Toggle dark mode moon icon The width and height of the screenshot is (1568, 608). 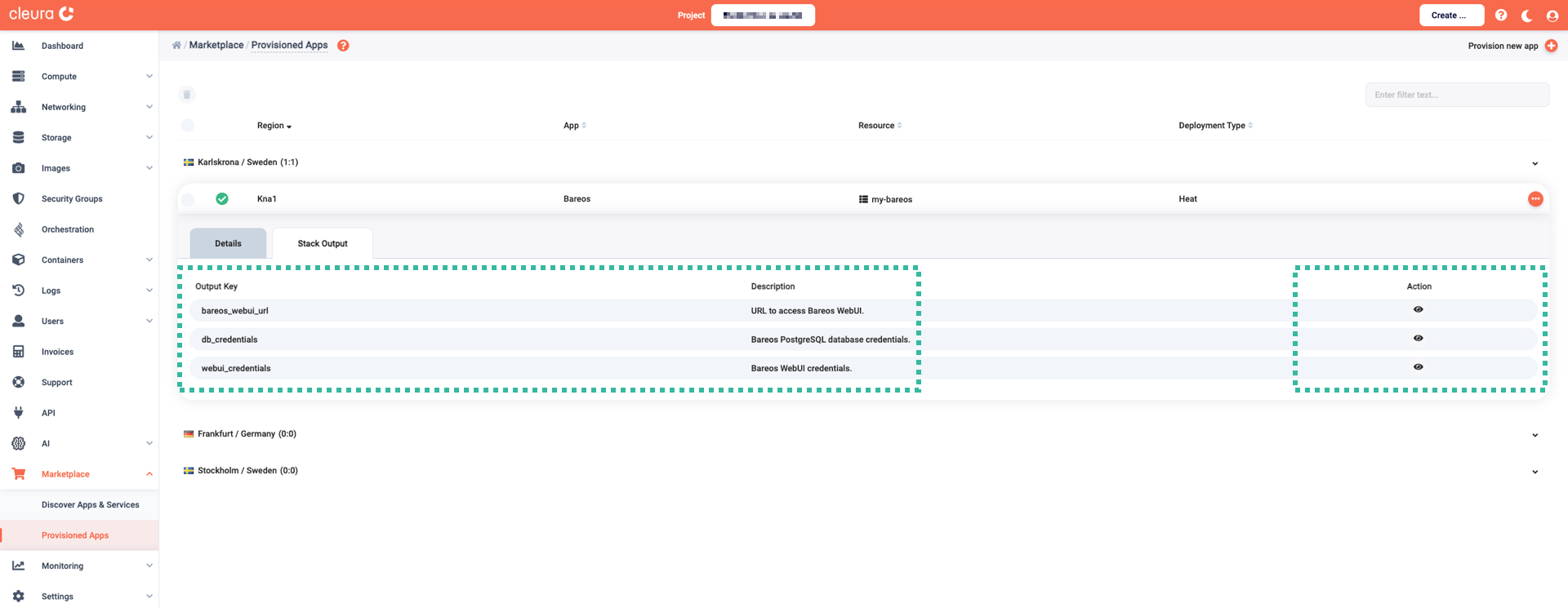click(x=1526, y=16)
